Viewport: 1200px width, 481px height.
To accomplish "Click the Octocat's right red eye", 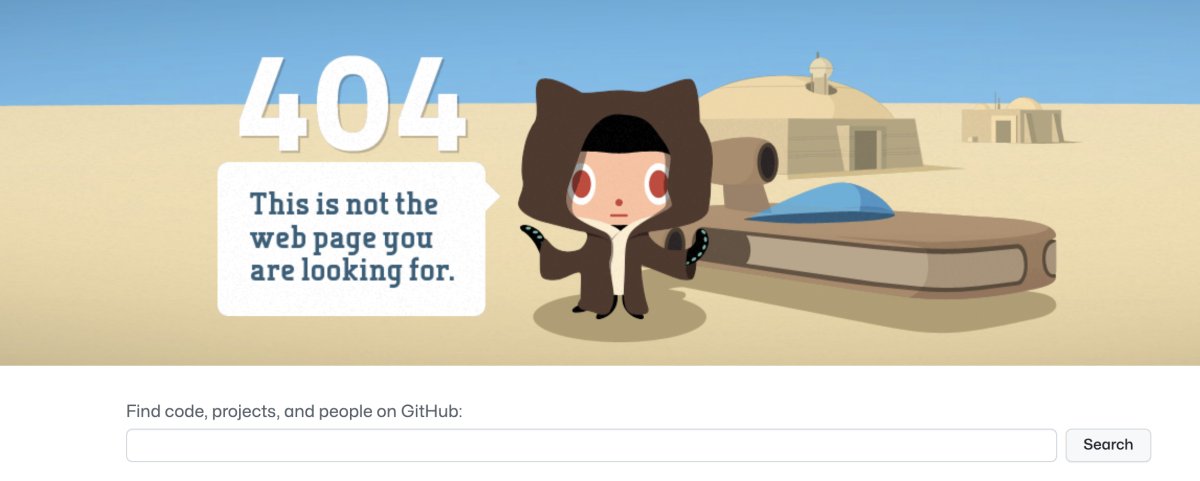I will coord(657,183).
